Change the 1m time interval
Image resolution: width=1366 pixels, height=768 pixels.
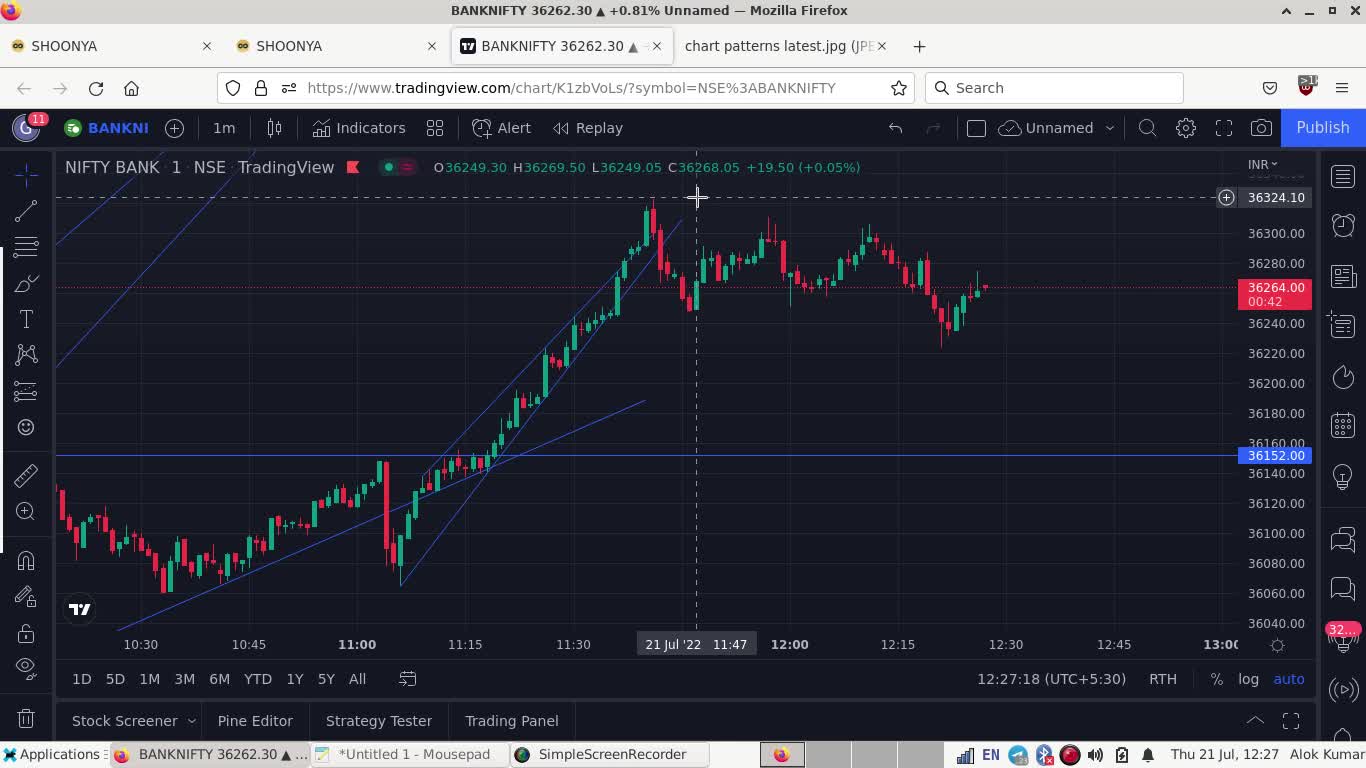point(224,128)
